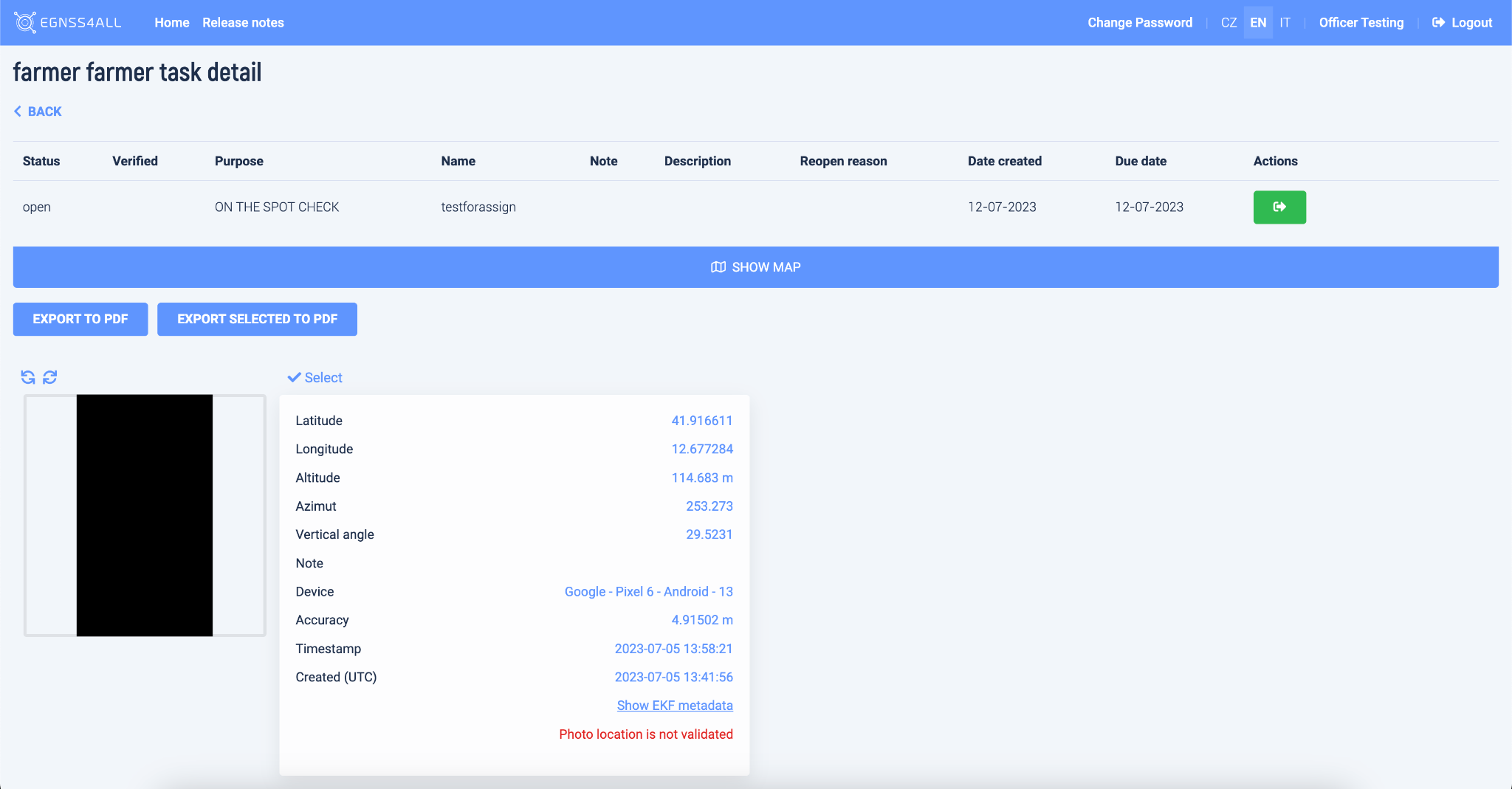Open Release notes page
This screenshot has width=1512, height=789.
pyautogui.click(x=243, y=23)
